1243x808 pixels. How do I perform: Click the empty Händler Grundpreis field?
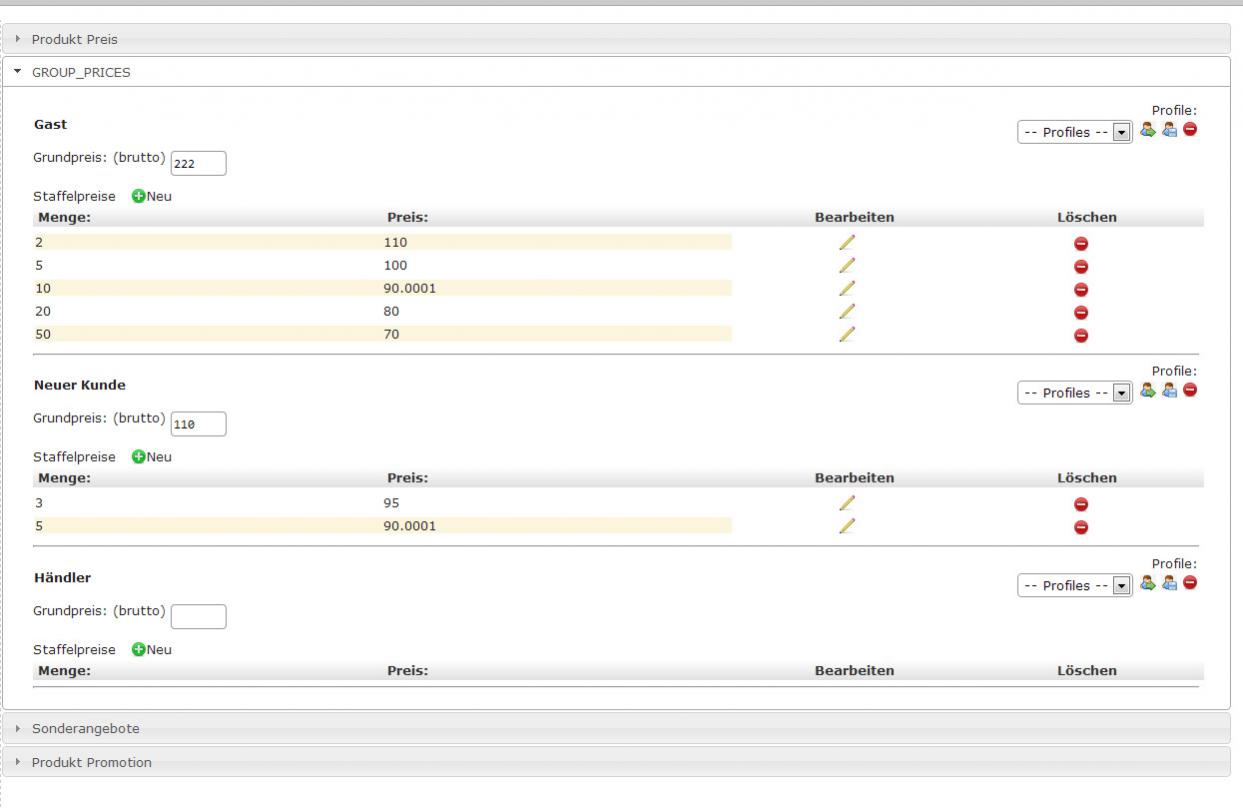(199, 616)
